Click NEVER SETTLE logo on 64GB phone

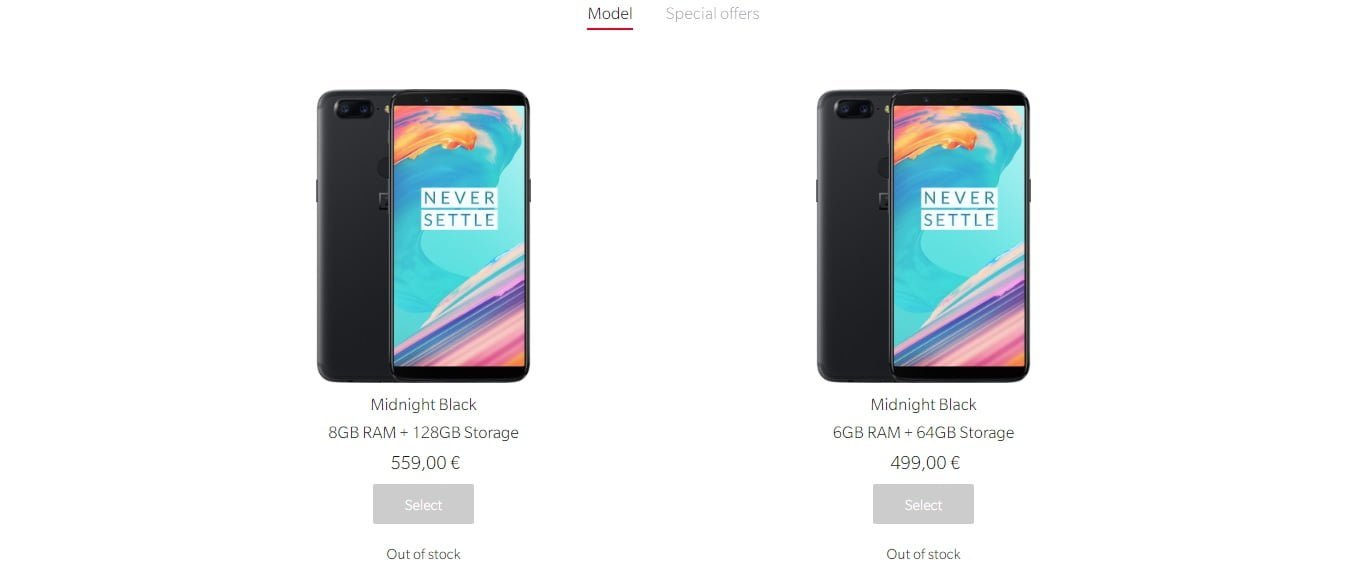(x=959, y=208)
